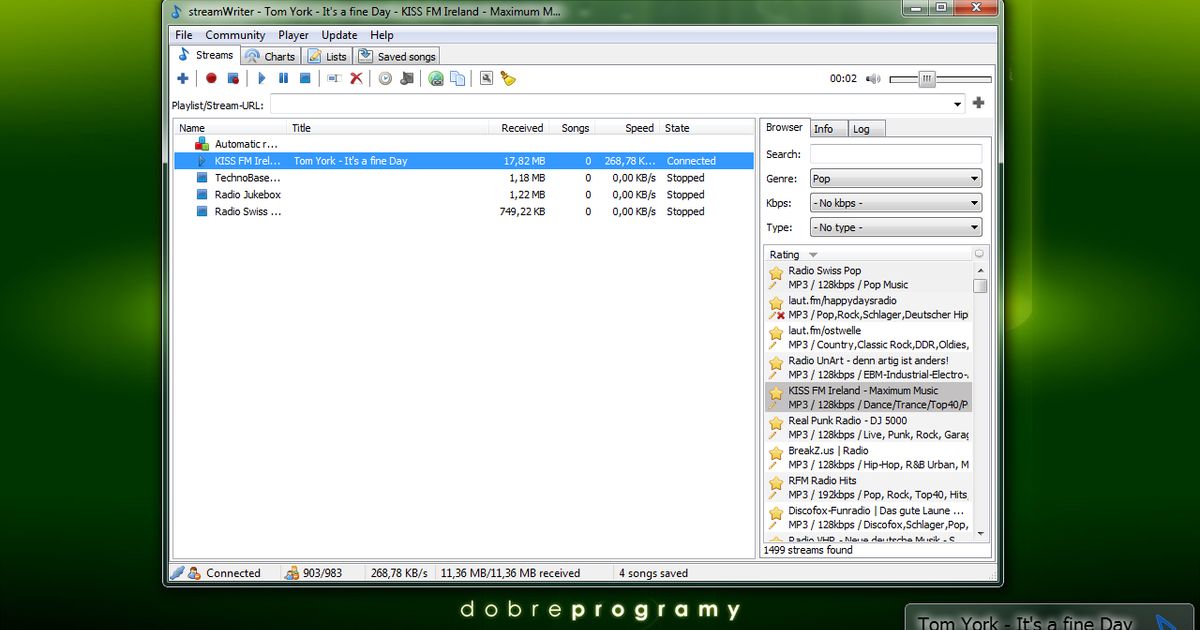Adjust the volume slider handle
1200x630 pixels.
928,79
